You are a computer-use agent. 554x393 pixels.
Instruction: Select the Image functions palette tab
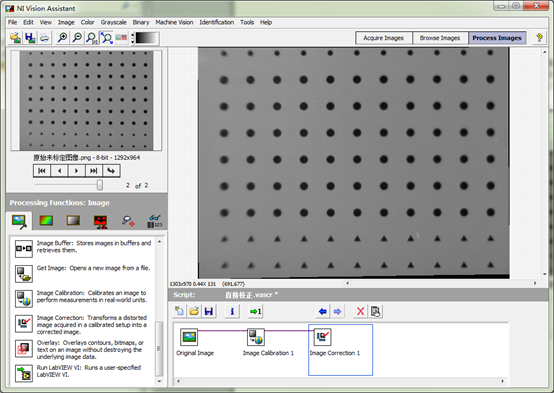(19, 221)
